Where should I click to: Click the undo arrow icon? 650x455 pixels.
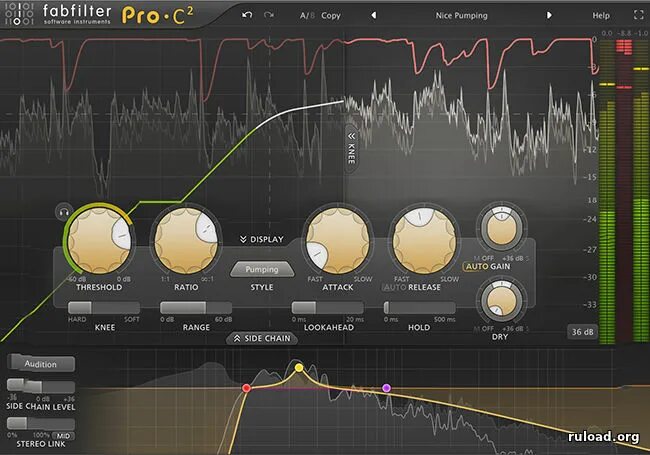pos(247,15)
